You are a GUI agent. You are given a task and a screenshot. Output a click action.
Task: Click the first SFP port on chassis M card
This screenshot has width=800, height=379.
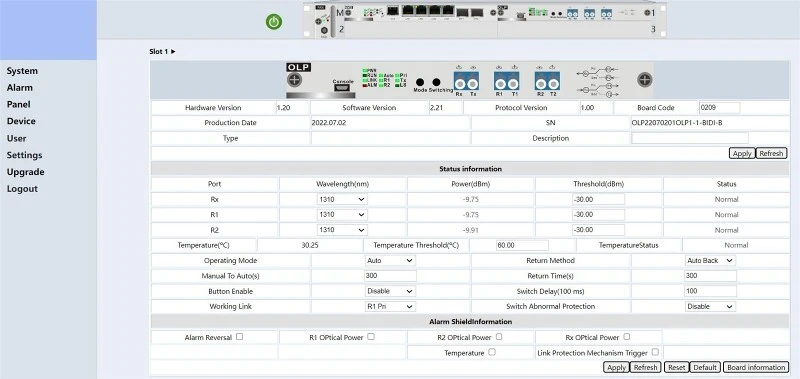(462, 12)
